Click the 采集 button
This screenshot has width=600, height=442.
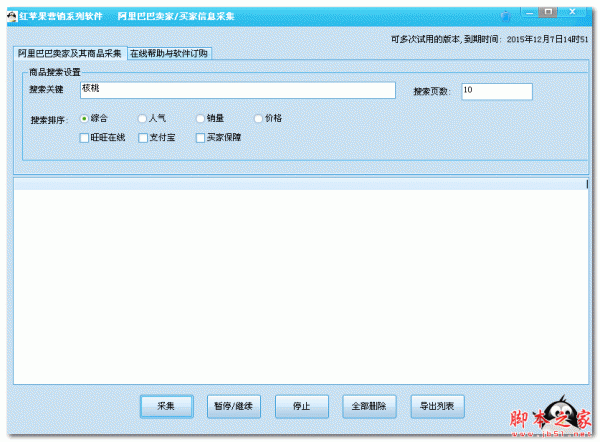coord(166,406)
